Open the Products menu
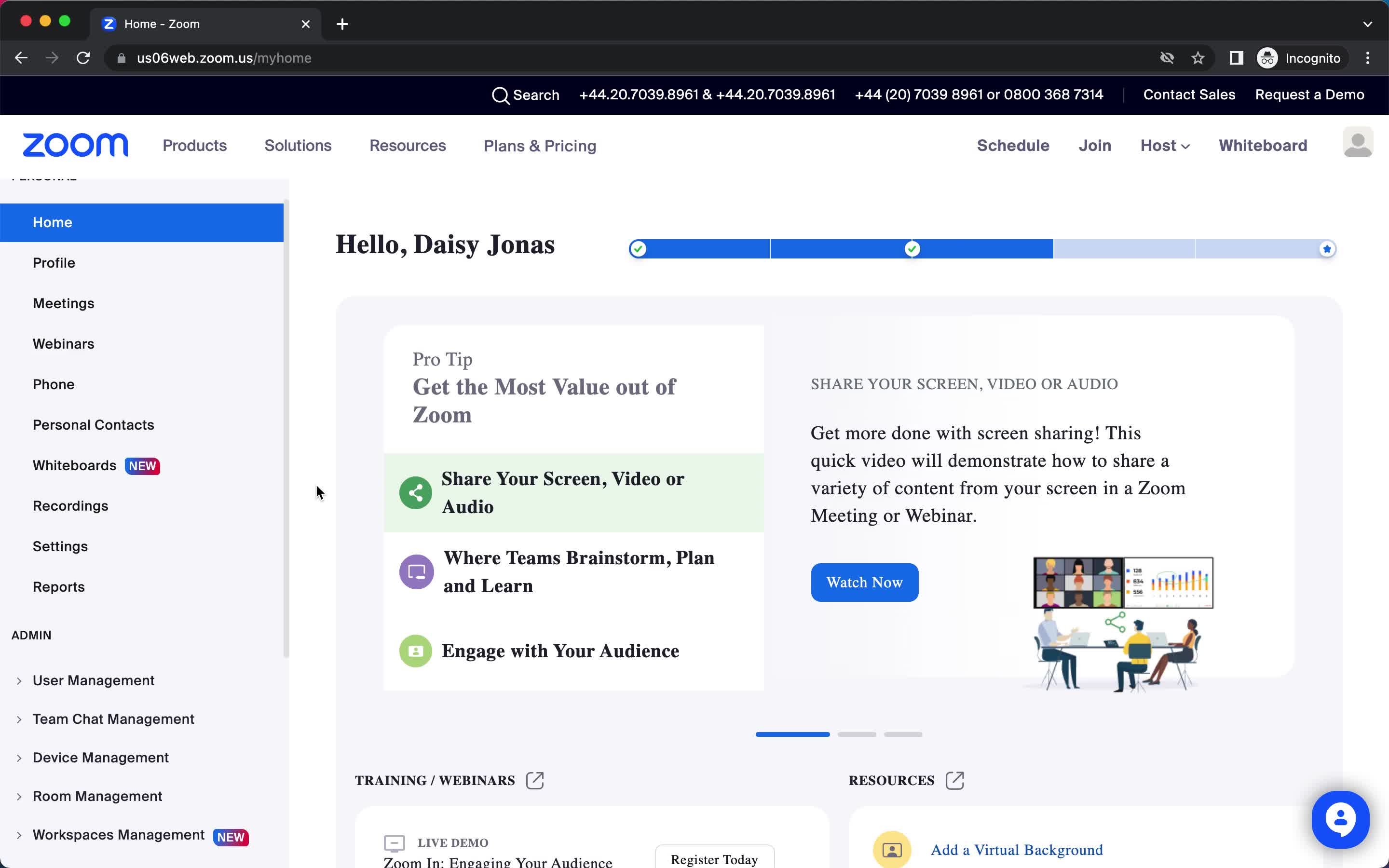The image size is (1389, 868). [194, 146]
